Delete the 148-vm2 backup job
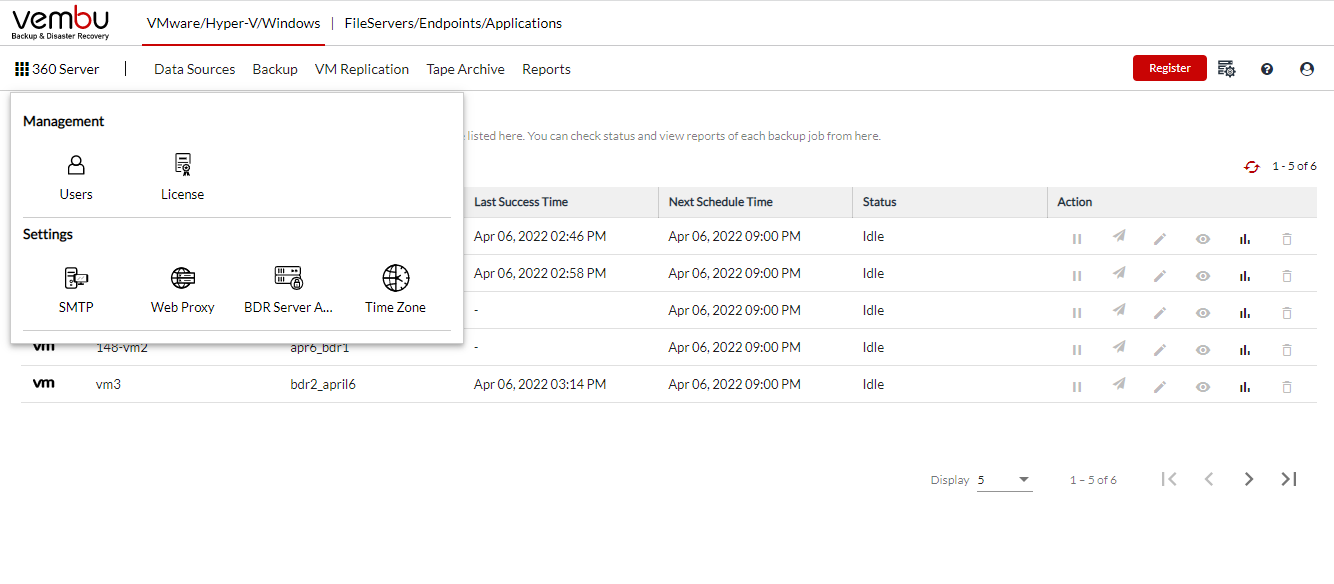The height and width of the screenshot is (584, 1334). click(1287, 349)
